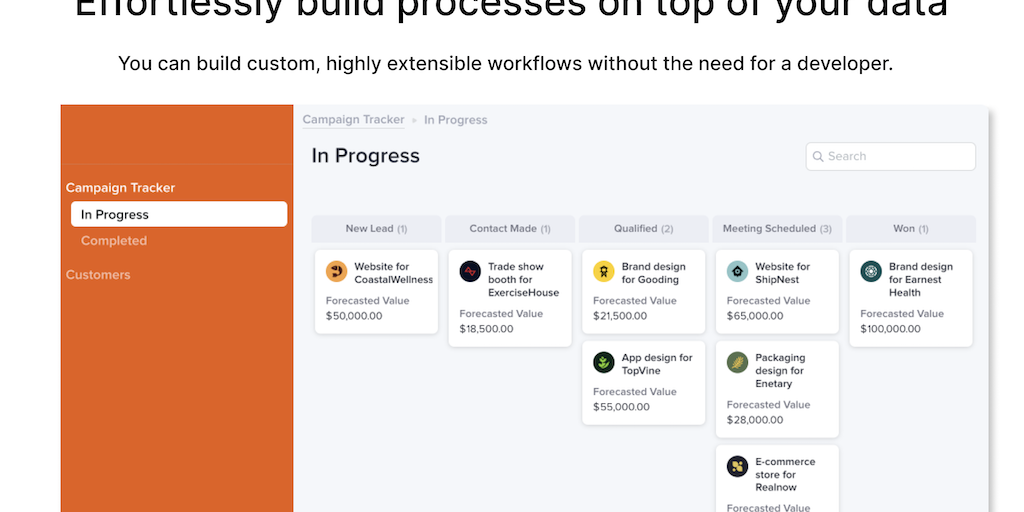Screen dimensions: 1024x512
Task: Click the TopVine green plant icon
Action: pos(603,362)
